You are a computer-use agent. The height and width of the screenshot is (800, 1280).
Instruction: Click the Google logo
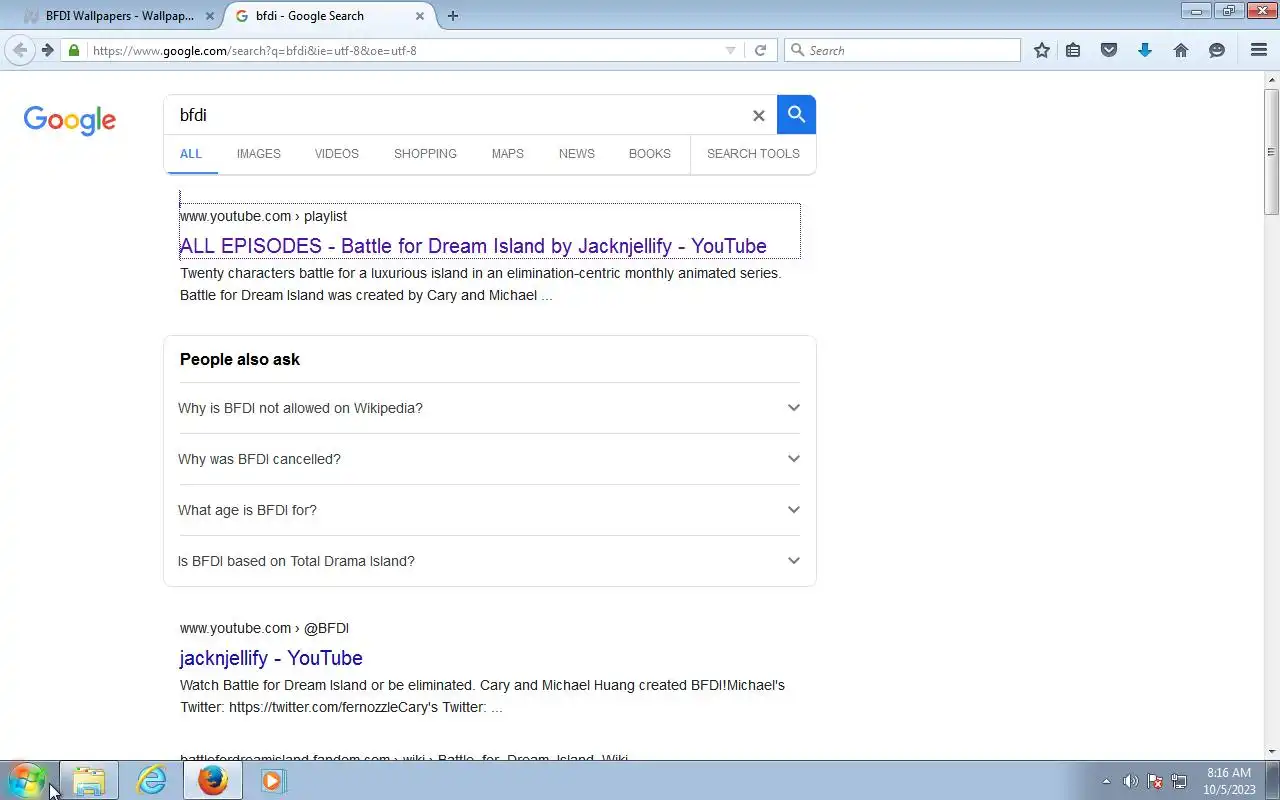[70, 120]
